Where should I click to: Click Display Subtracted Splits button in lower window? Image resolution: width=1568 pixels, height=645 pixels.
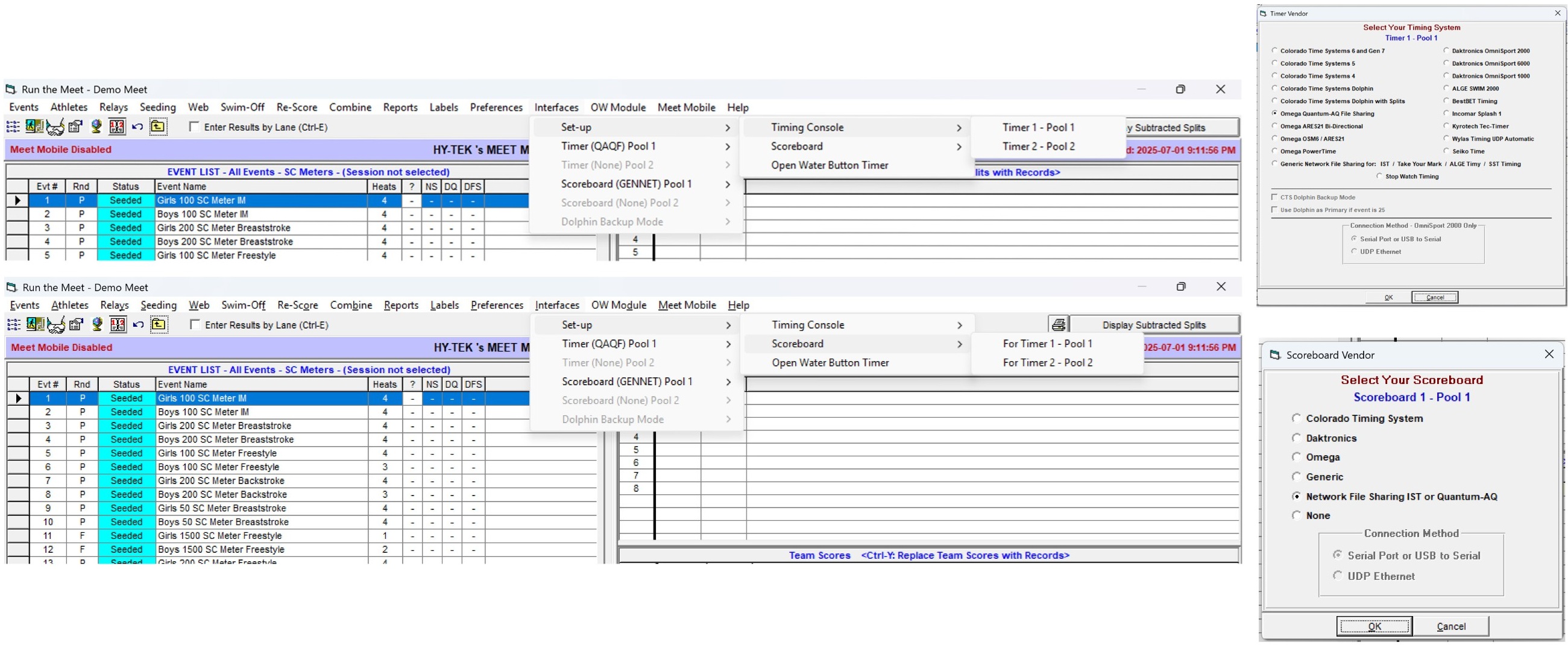(x=1153, y=325)
